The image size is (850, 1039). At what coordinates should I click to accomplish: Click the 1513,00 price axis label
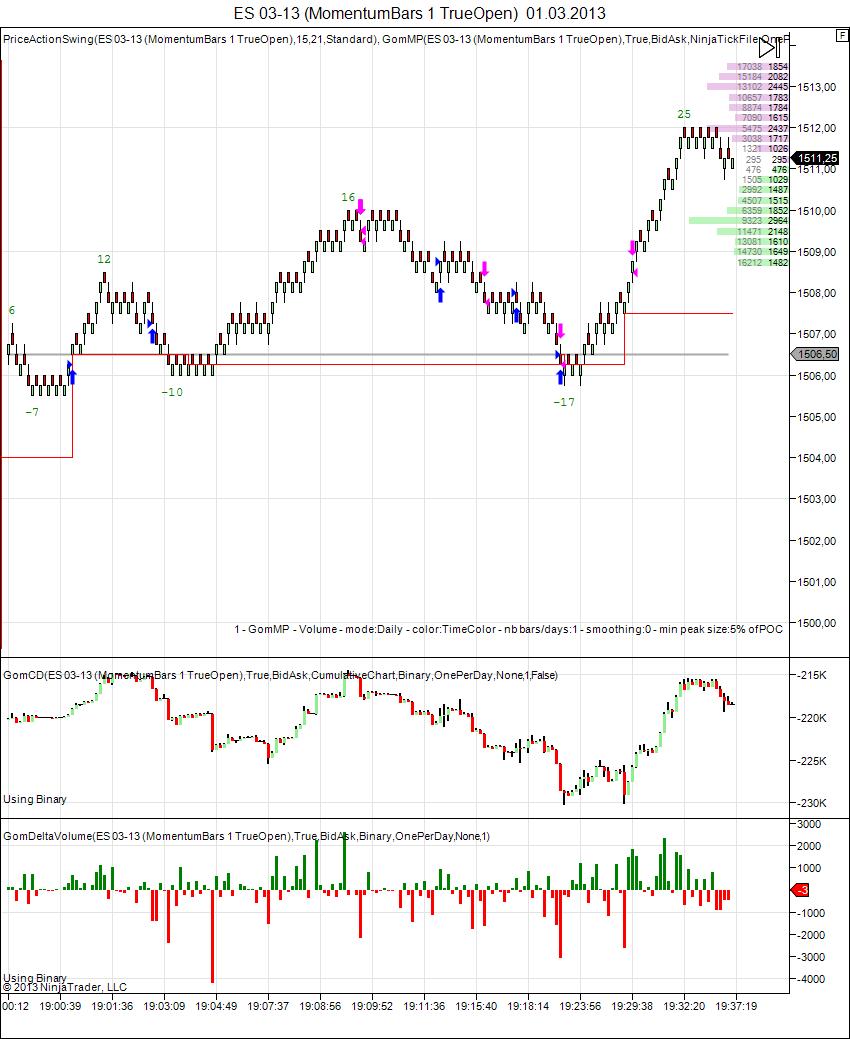[x=816, y=87]
